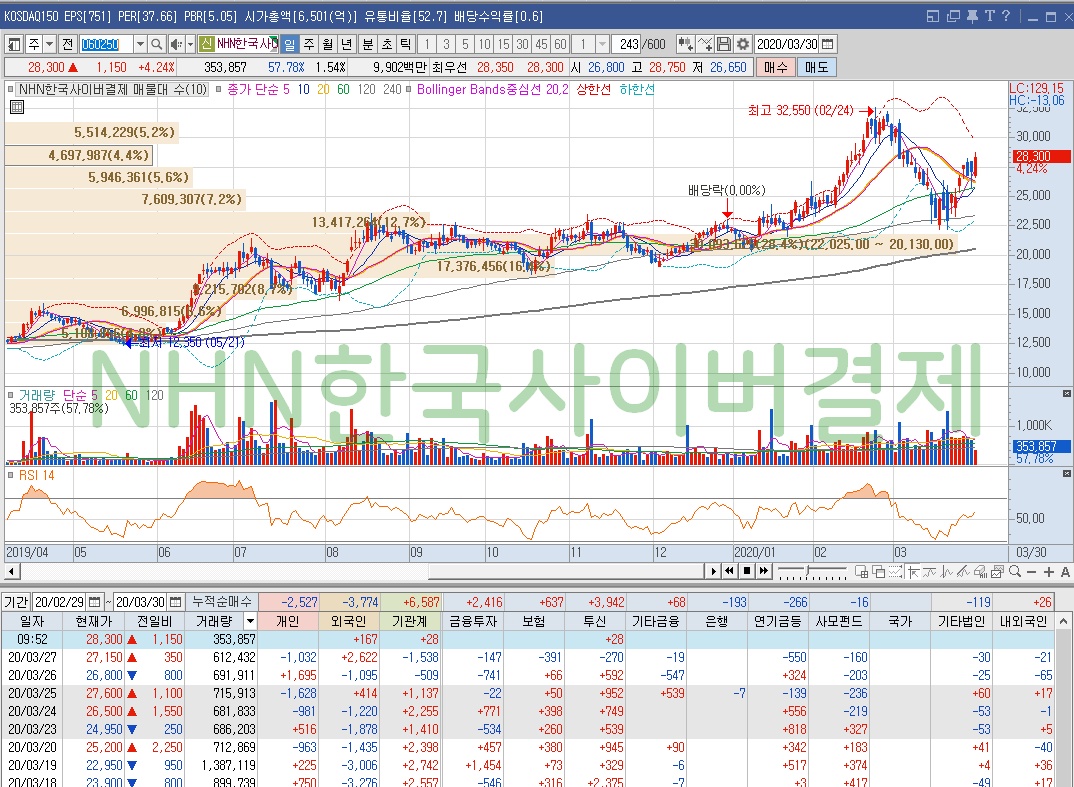Viewport: 1074px width, 787px height.
Task: Click the overlapping windows icon below chart
Action: tap(879, 572)
